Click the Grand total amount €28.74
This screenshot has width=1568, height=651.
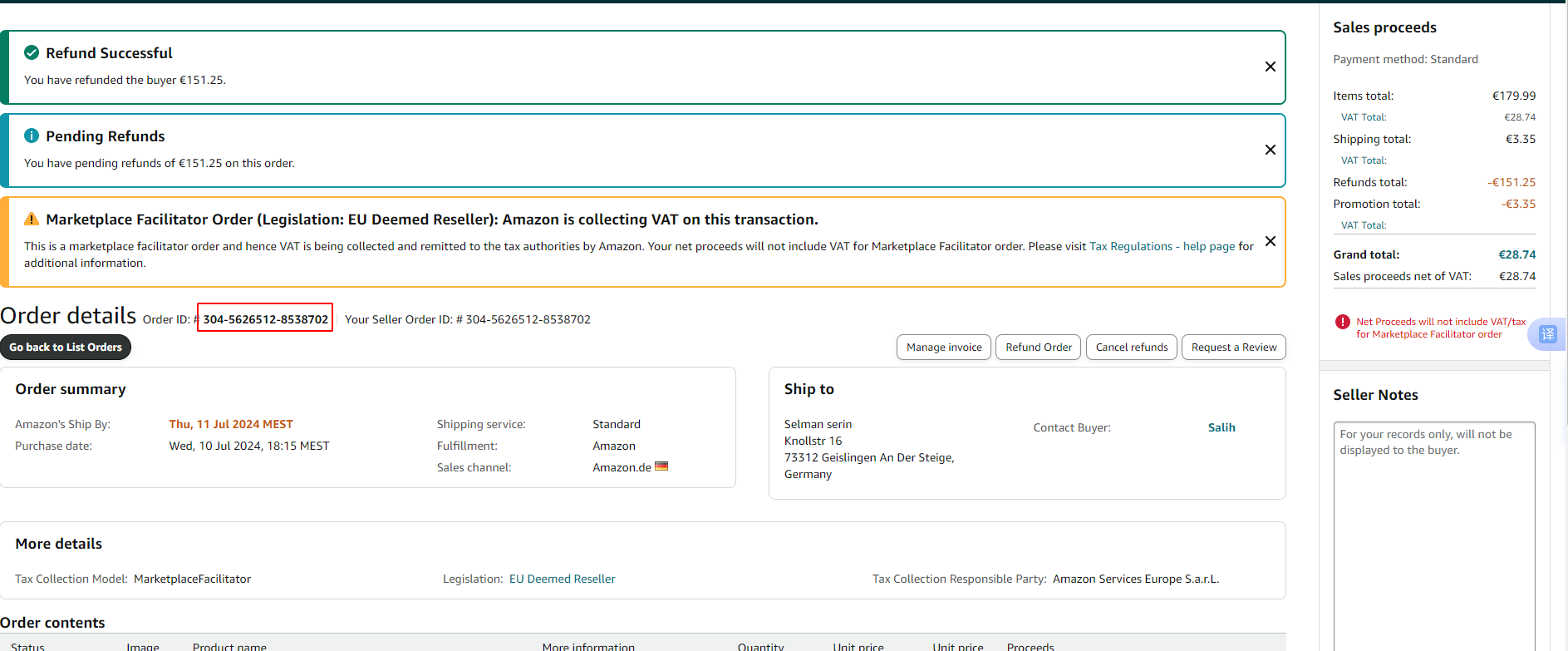pyautogui.click(x=1516, y=254)
